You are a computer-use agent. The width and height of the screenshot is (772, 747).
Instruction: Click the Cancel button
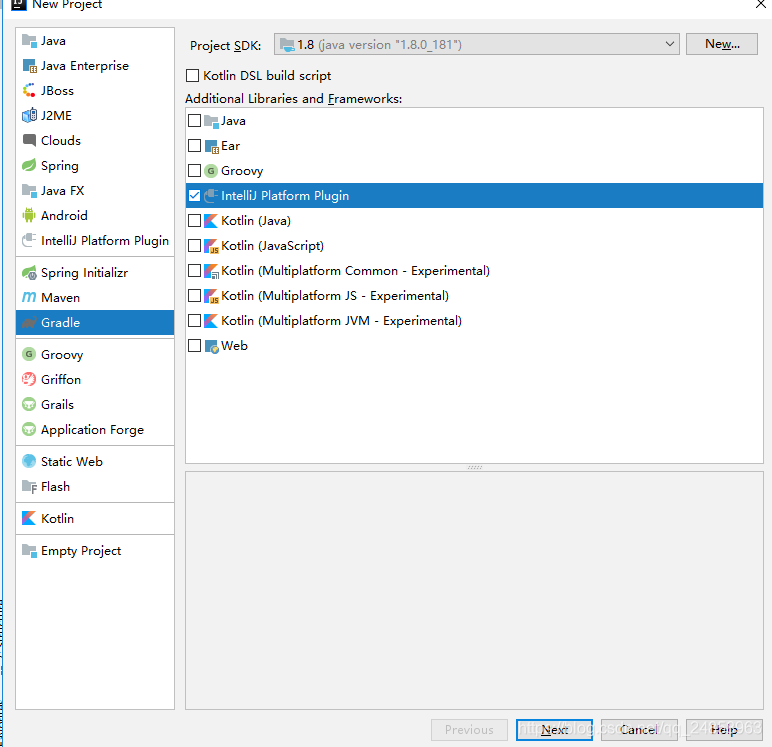639,730
